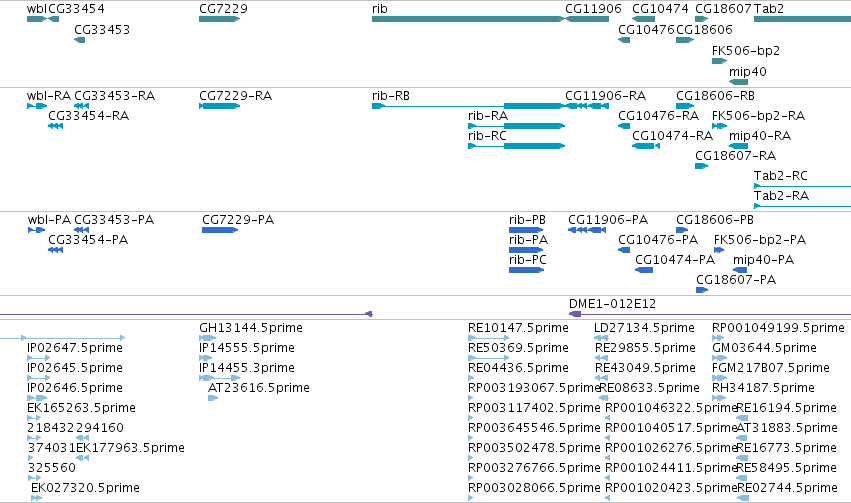The height and width of the screenshot is (503, 851).
Task: Click the mip40-PA protein label
Action: tap(763, 260)
